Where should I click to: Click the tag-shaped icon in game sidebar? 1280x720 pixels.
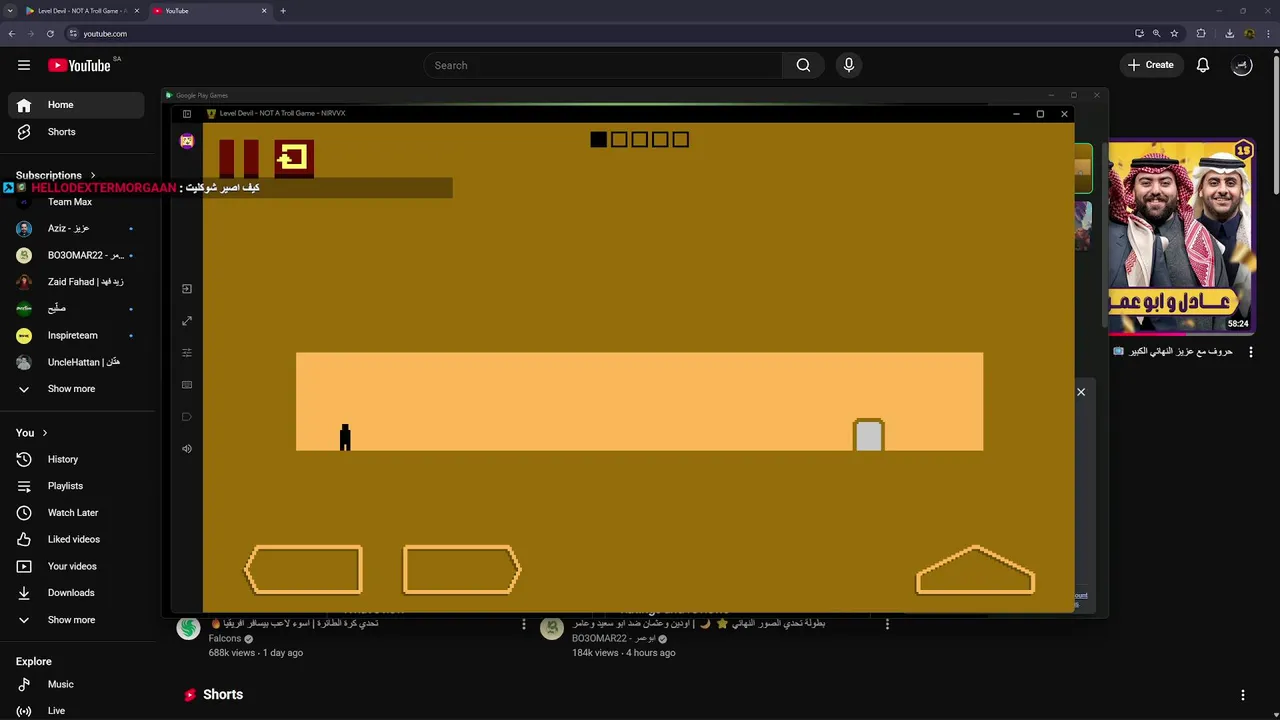pyautogui.click(x=187, y=417)
